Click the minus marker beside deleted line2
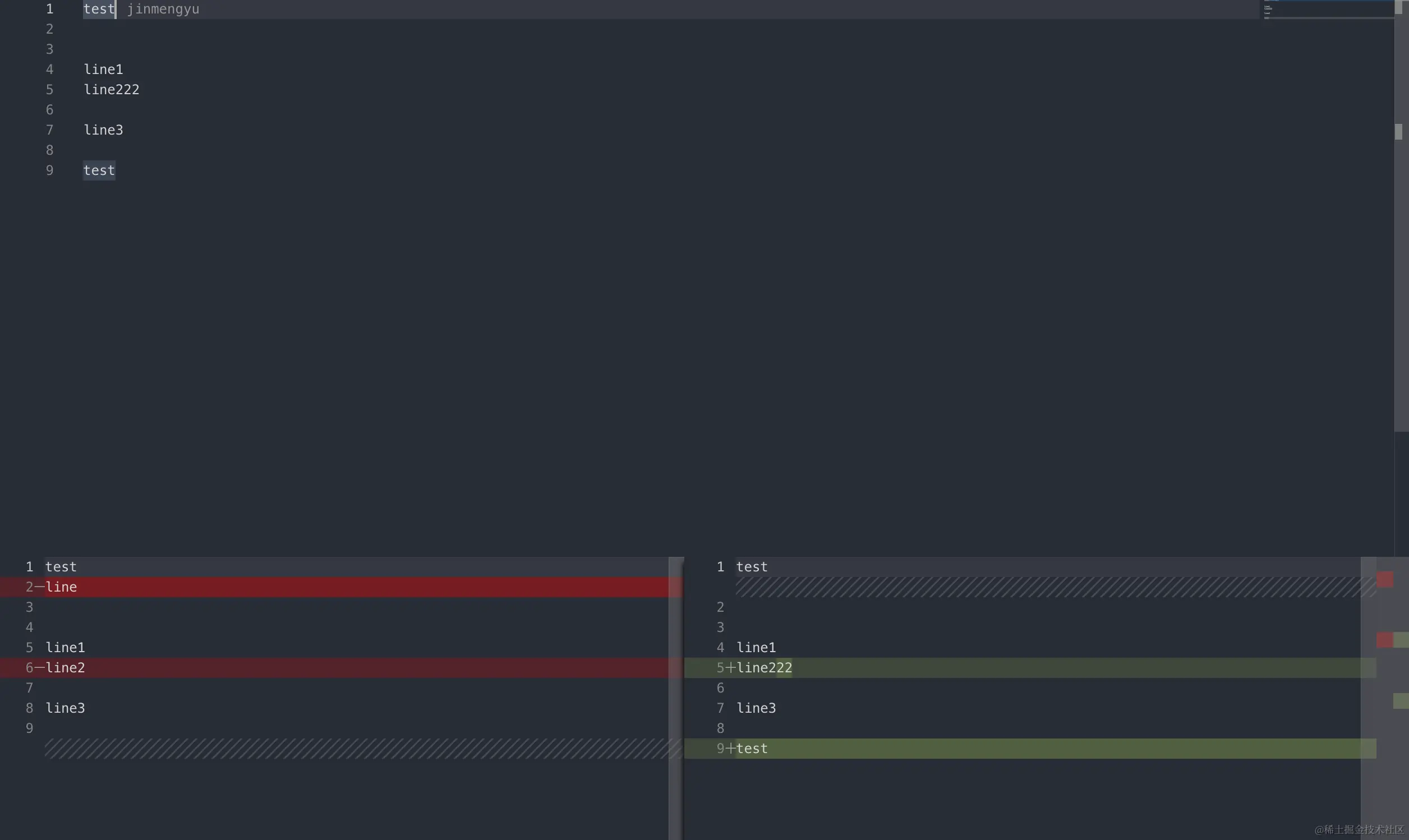The height and width of the screenshot is (840, 1409). pyautogui.click(x=40, y=668)
